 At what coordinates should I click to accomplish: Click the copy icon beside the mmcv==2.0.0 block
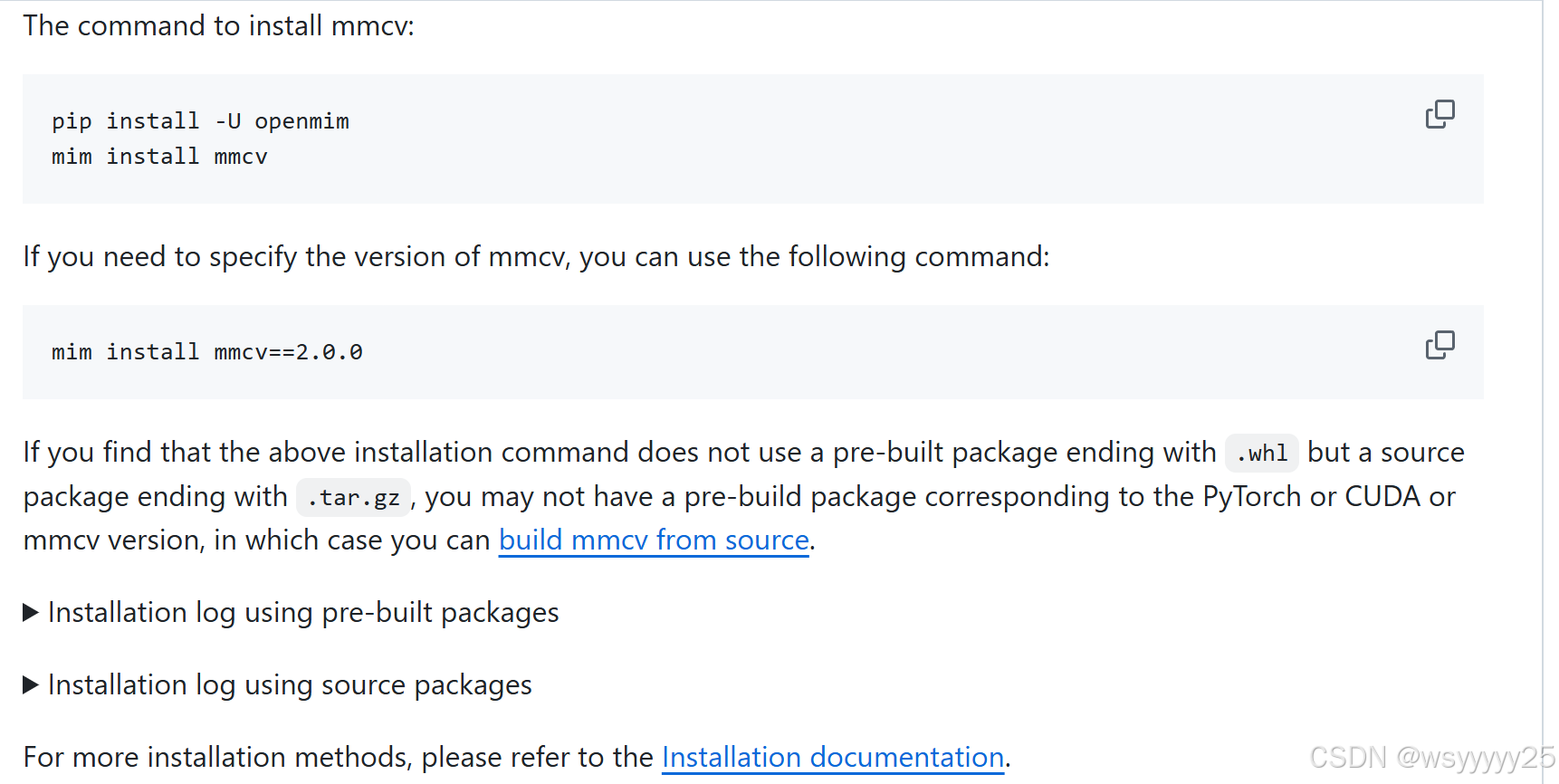tap(1439, 345)
